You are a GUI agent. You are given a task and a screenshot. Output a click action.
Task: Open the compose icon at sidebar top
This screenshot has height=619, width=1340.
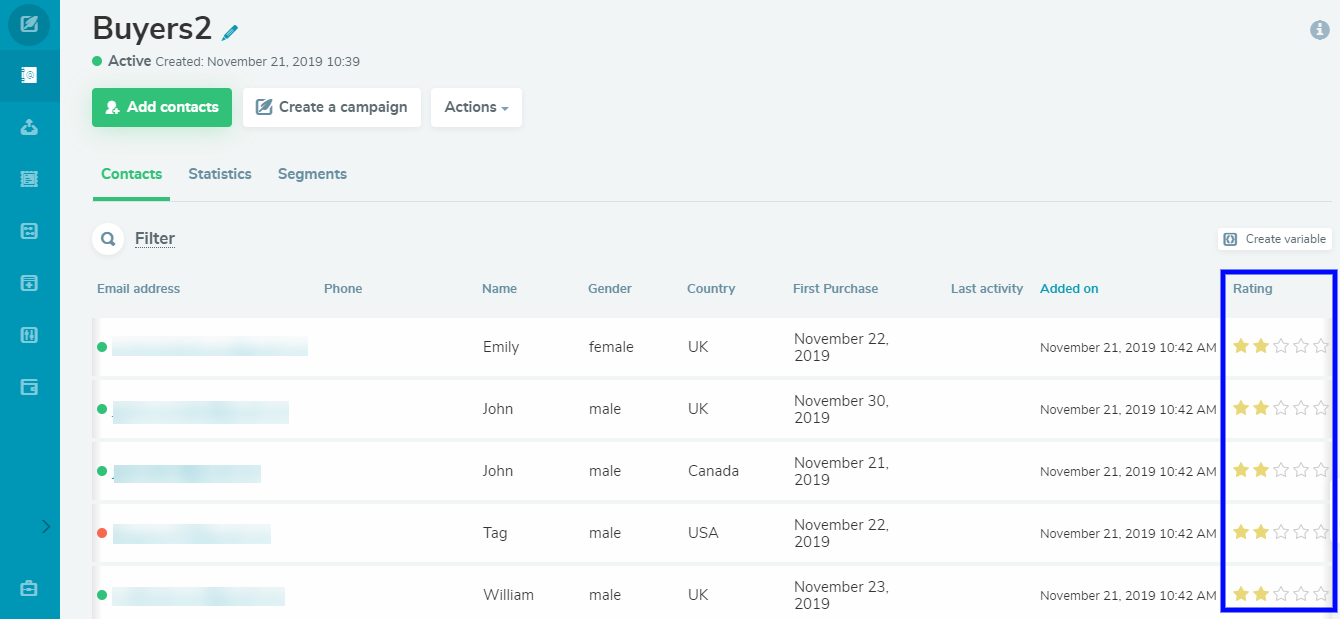pyautogui.click(x=29, y=25)
